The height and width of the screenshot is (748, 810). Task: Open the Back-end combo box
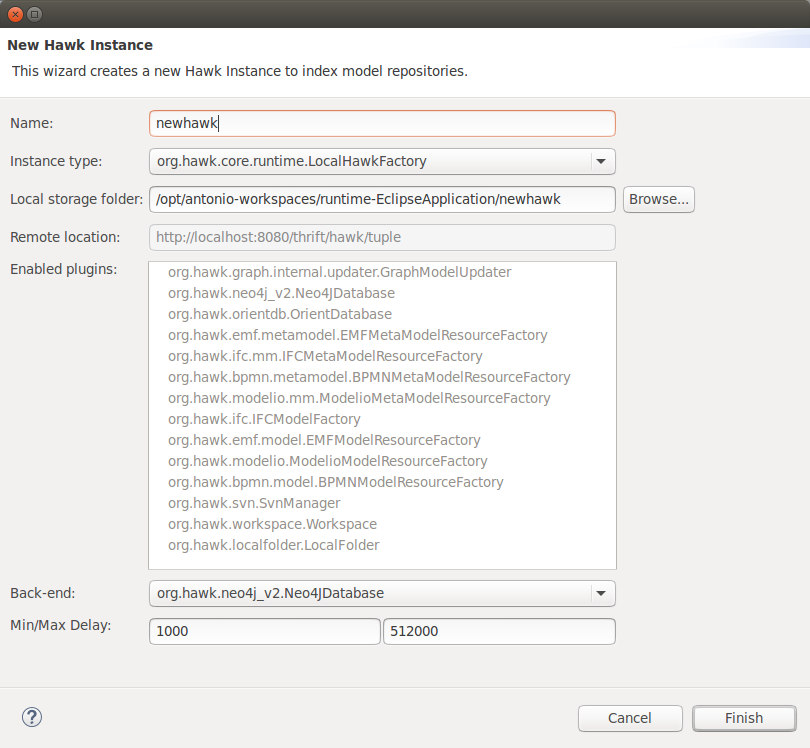382,593
